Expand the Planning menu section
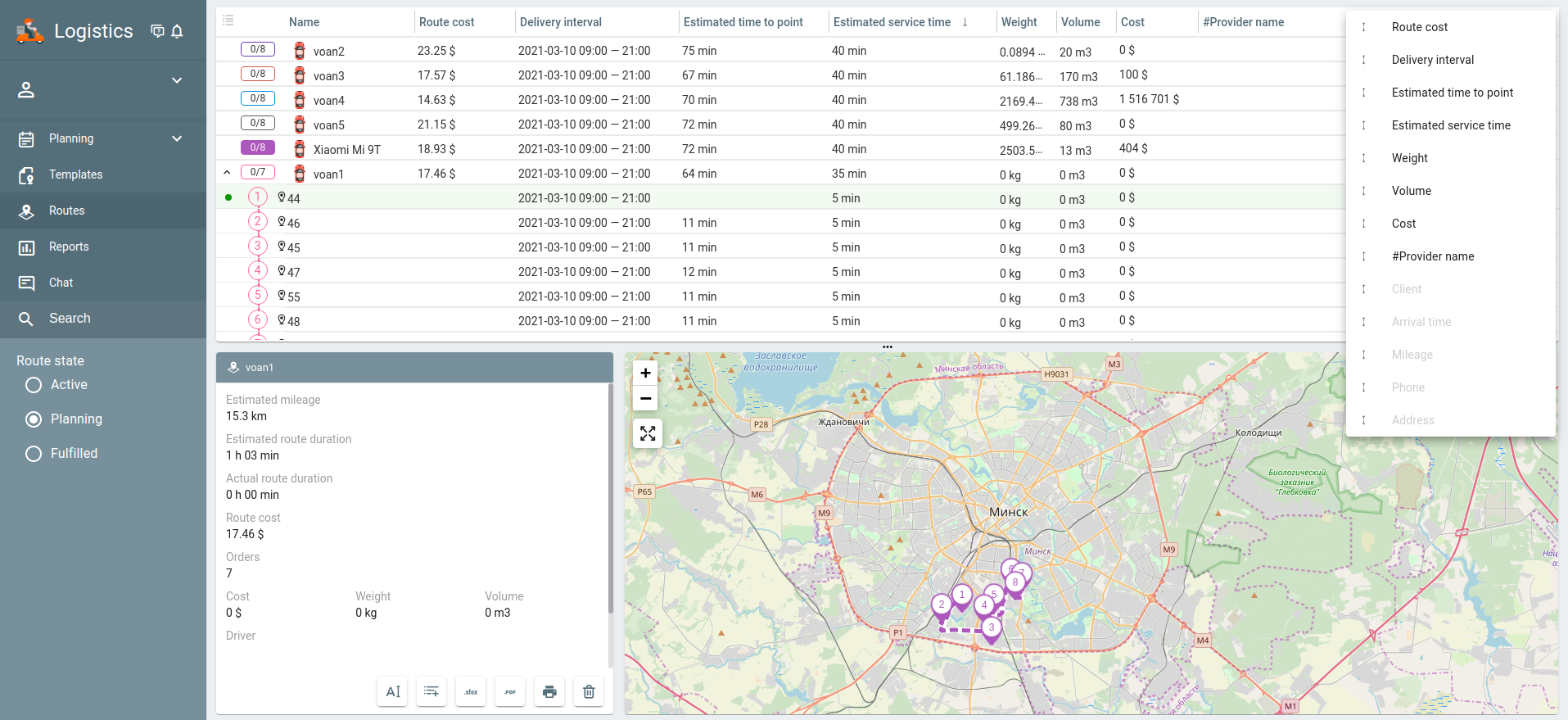Viewport: 1568px width, 720px height. (177, 138)
